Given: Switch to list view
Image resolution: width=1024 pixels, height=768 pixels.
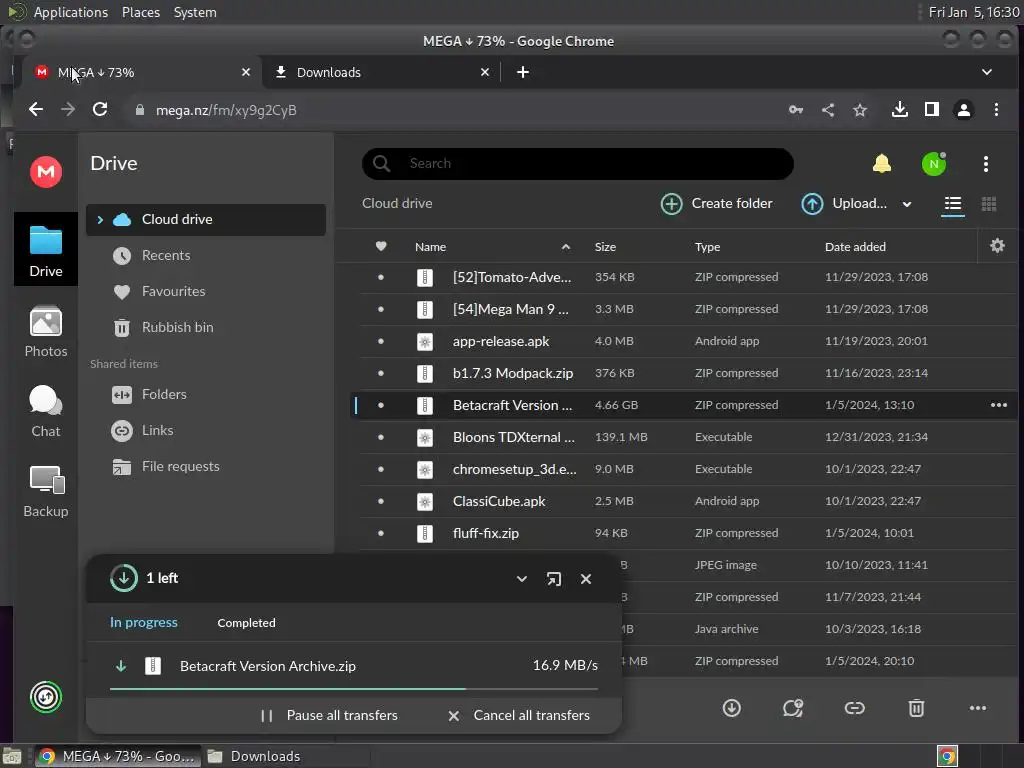Looking at the screenshot, I should pos(953,204).
